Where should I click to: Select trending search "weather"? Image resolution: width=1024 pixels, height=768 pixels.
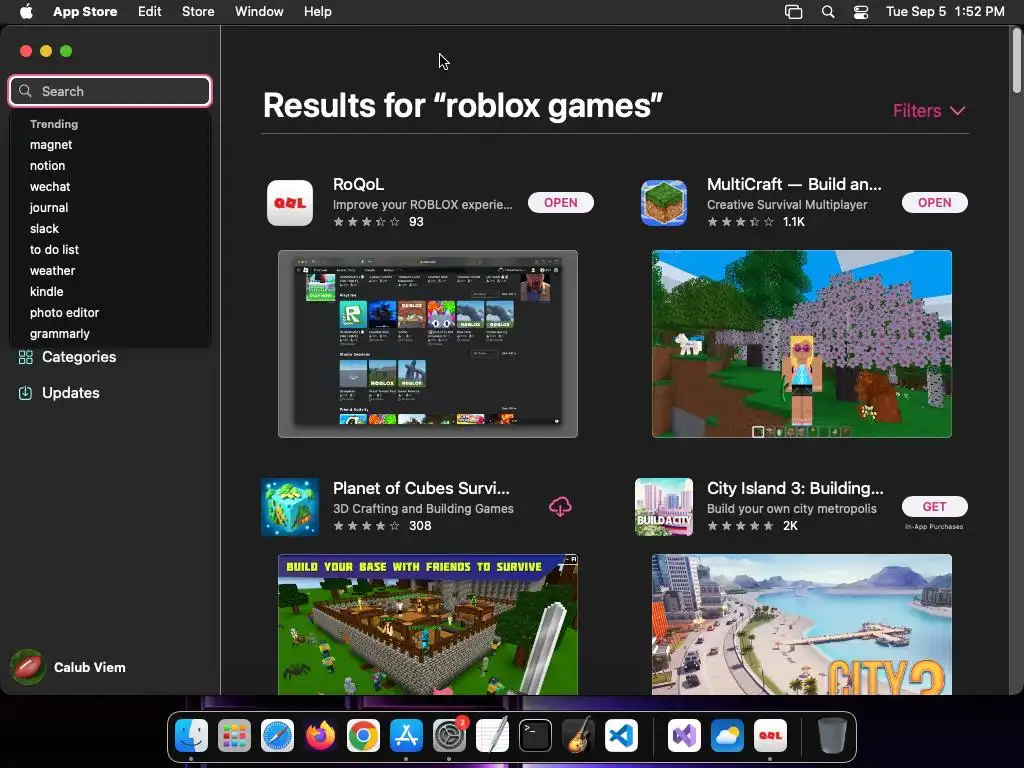click(52, 270)
